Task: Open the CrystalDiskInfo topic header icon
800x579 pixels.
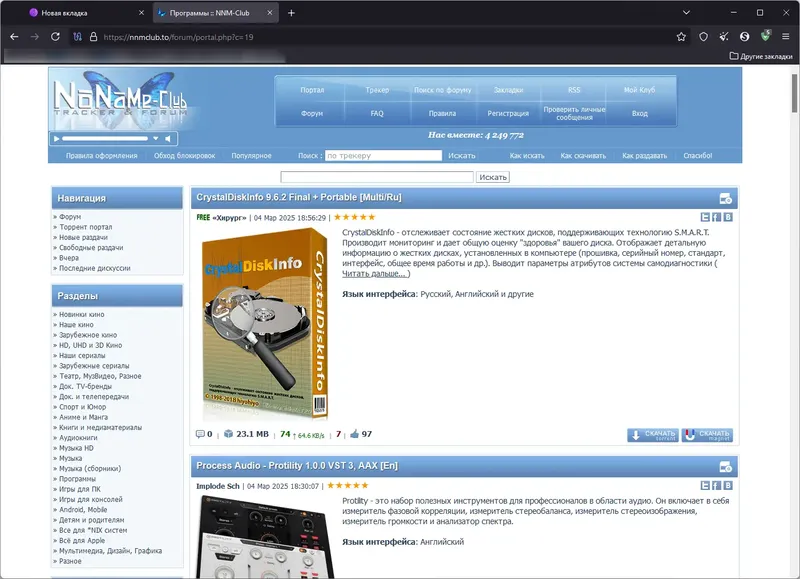Action: click(x=726, y=198)
